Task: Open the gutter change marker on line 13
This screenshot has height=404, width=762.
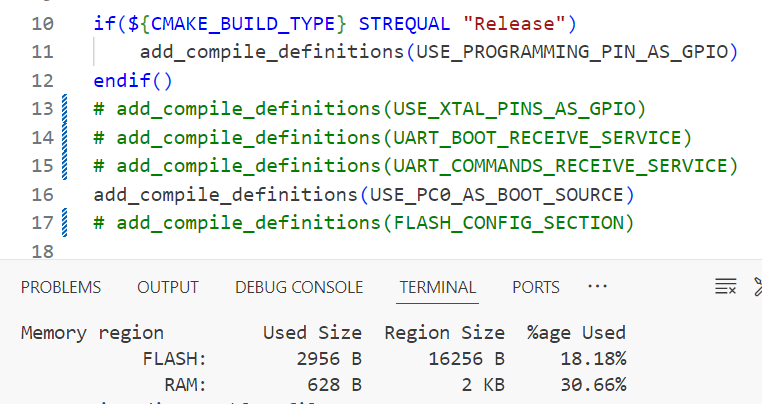Action: tap(66, 108)
